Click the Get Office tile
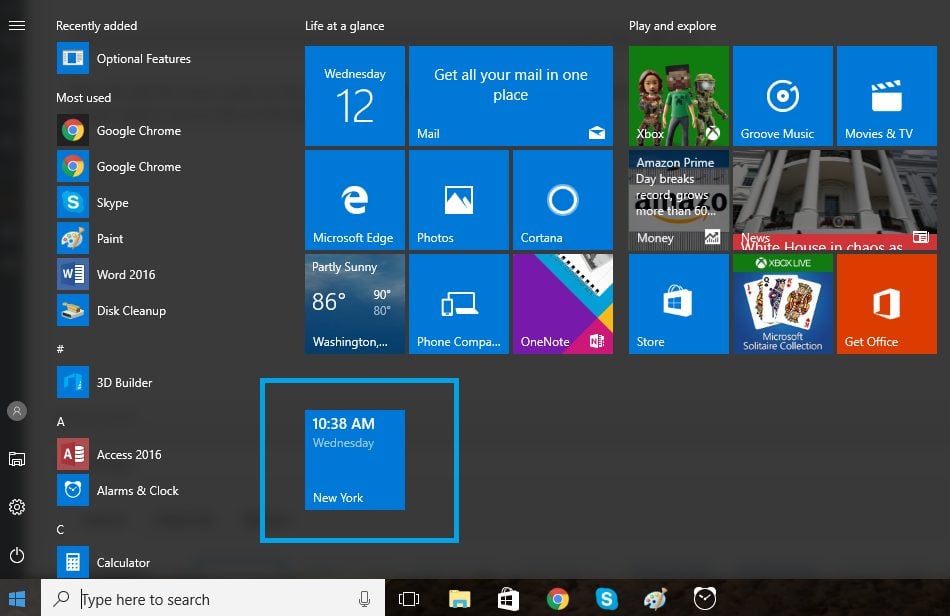The height and width of the screenshot is (616, 950). click(887, 304)
